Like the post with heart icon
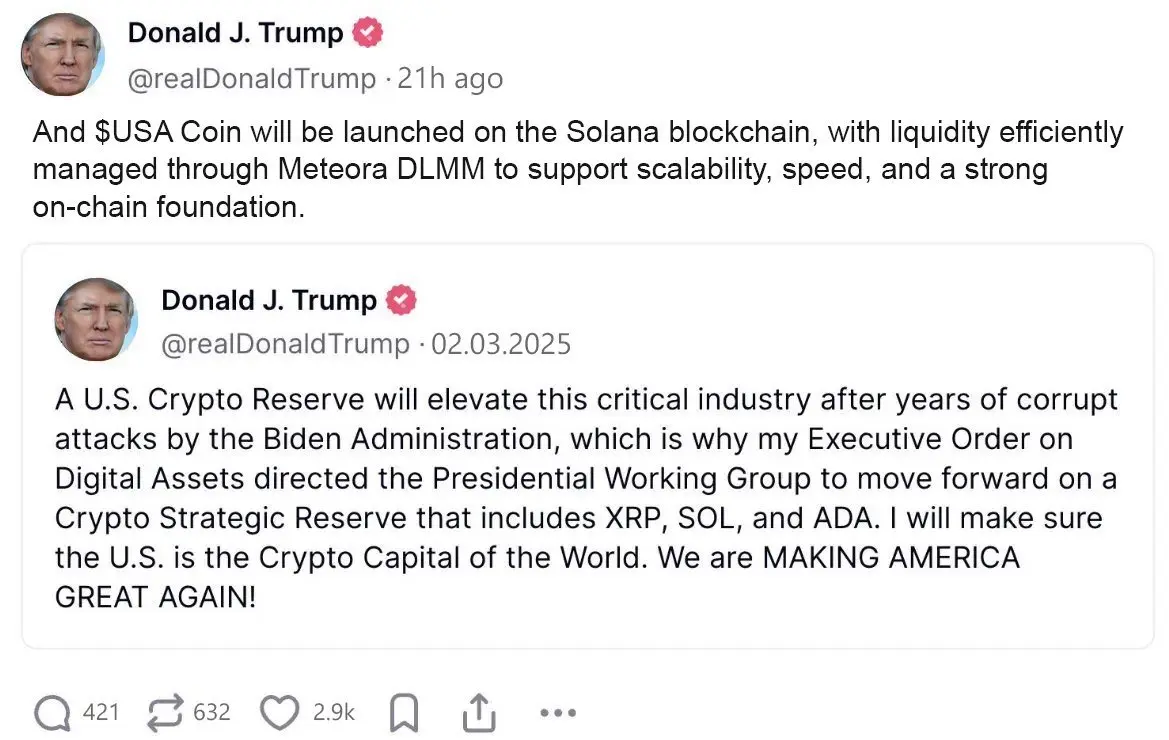Image resolution: width=1169 pixels, height=740 pixels. tap(279, 713)
